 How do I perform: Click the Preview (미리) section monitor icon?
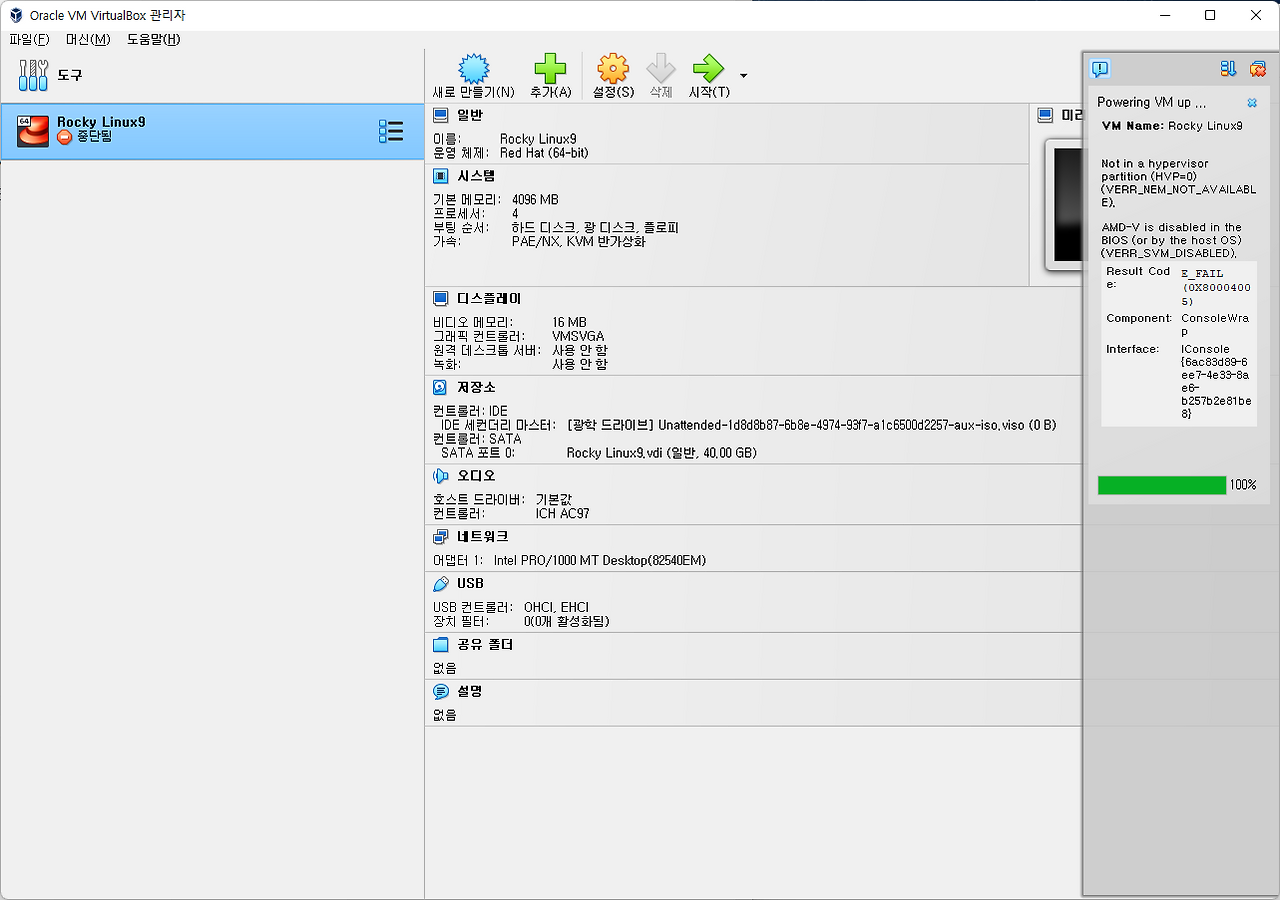[x=1045, y=115]
